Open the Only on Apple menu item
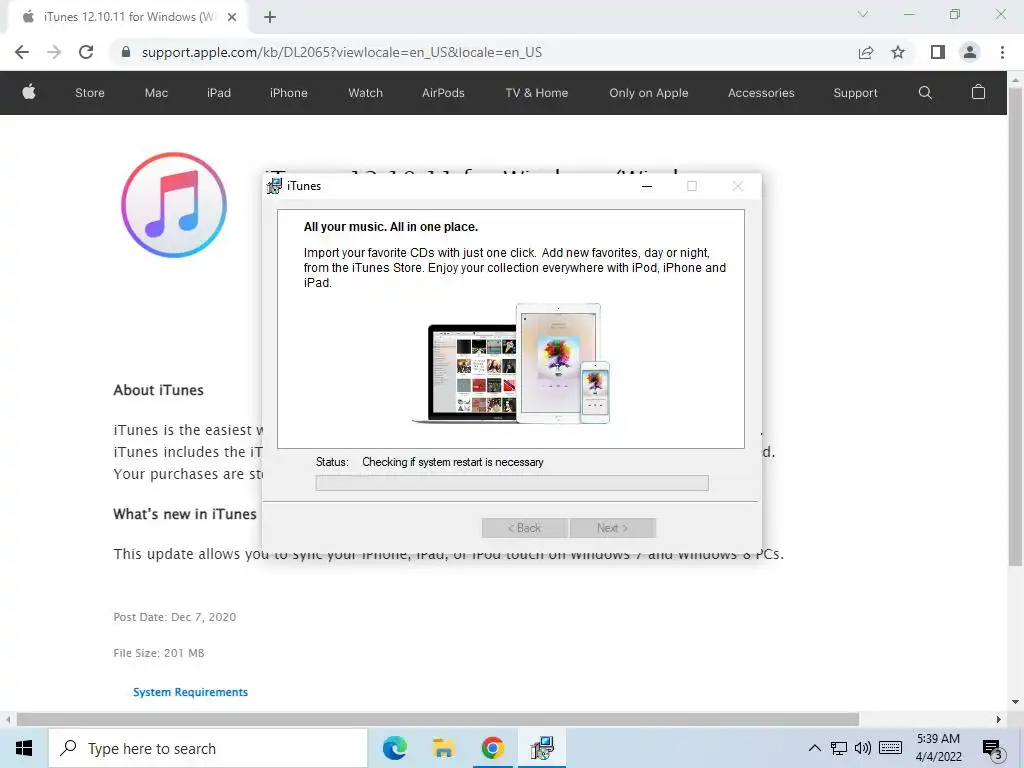Screen dimensions: 1024x768 tap(648, 93)
